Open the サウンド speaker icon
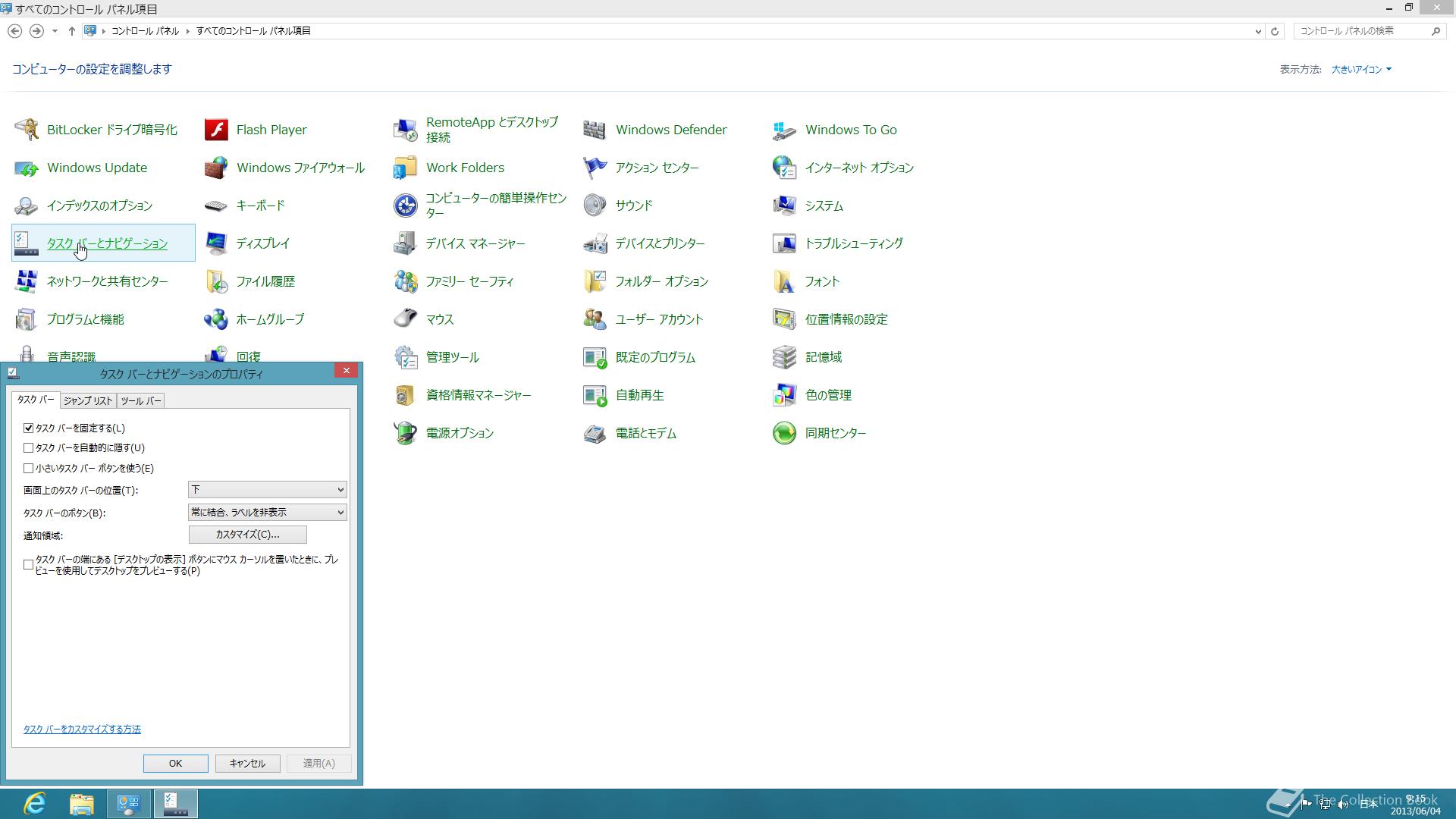 595,206
